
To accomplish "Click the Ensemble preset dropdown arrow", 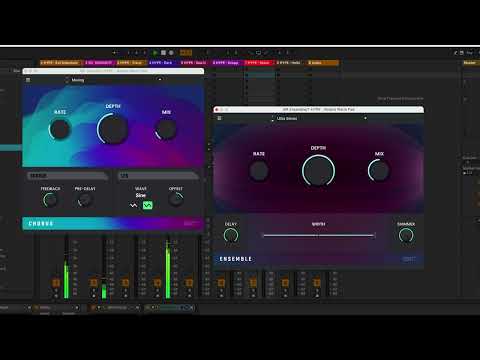I will [x=365, y=118].
